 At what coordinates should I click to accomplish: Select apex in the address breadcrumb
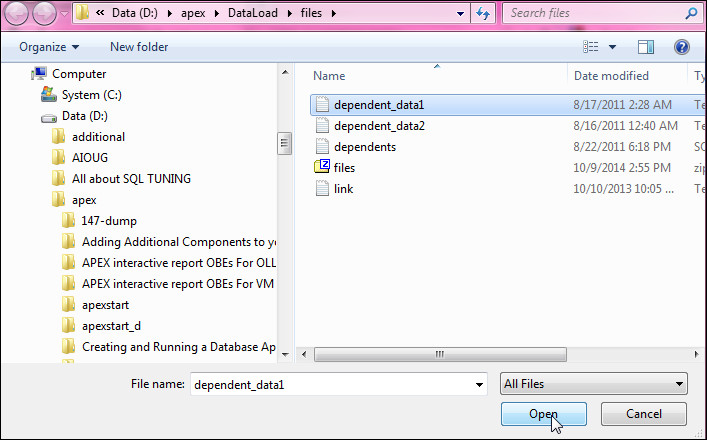pos(193,13)
